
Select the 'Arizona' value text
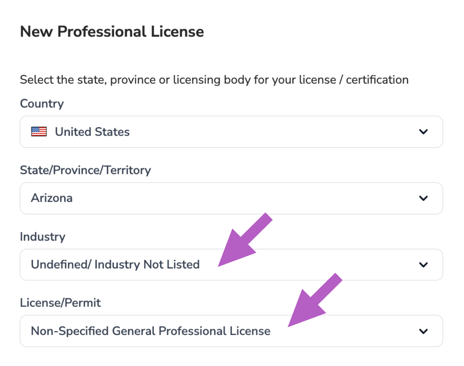[52, 198]
